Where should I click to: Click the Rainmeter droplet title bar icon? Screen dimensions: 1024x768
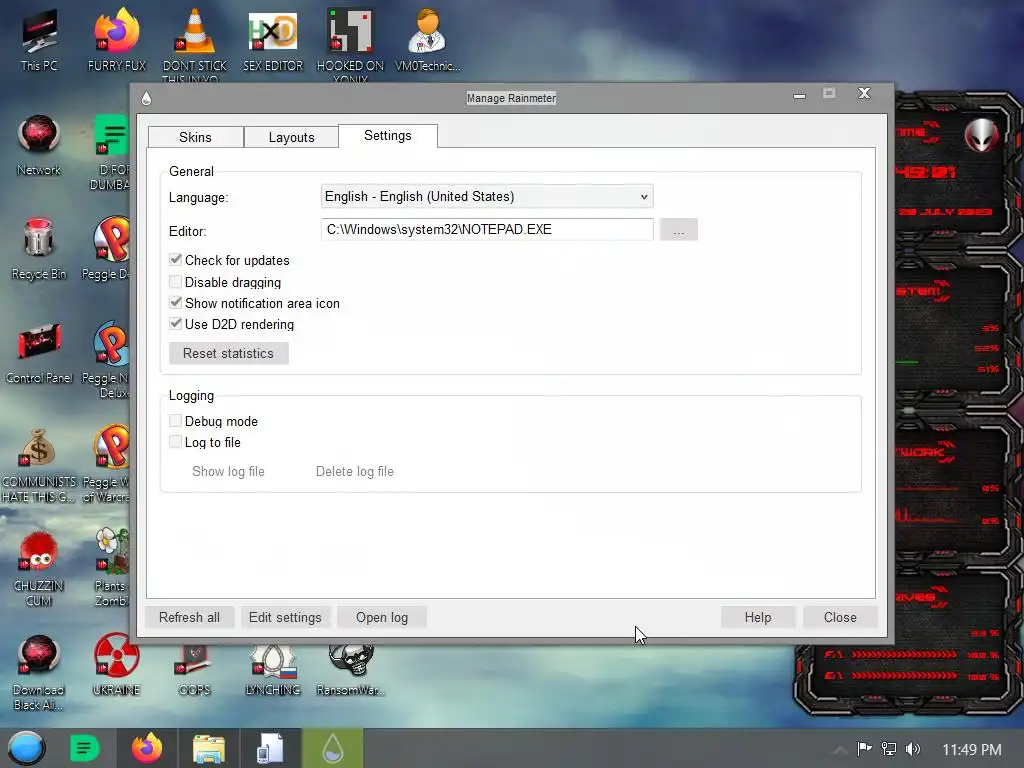click(x=146, y=98)
